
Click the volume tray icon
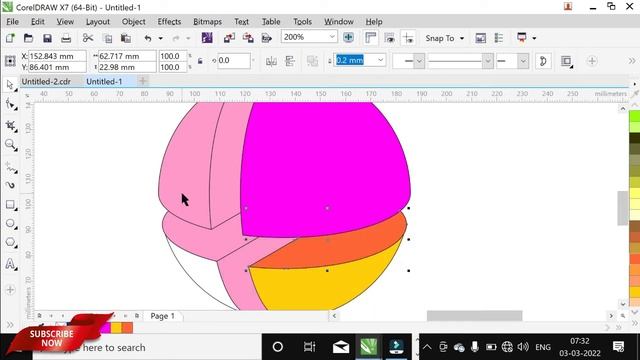(x=523, y=347)
